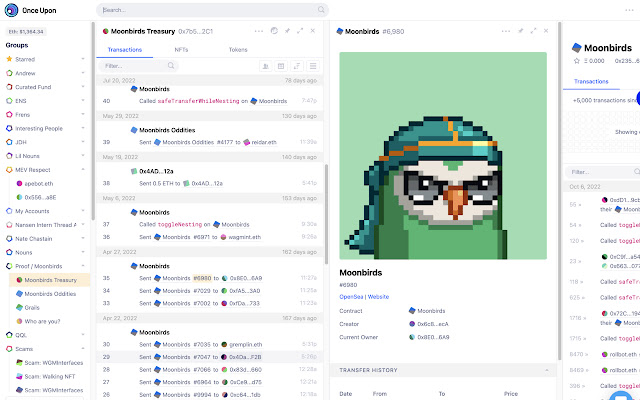The image size is (640, 400).
Task: Expand the ENS group
Action: (x=83, y=101)
